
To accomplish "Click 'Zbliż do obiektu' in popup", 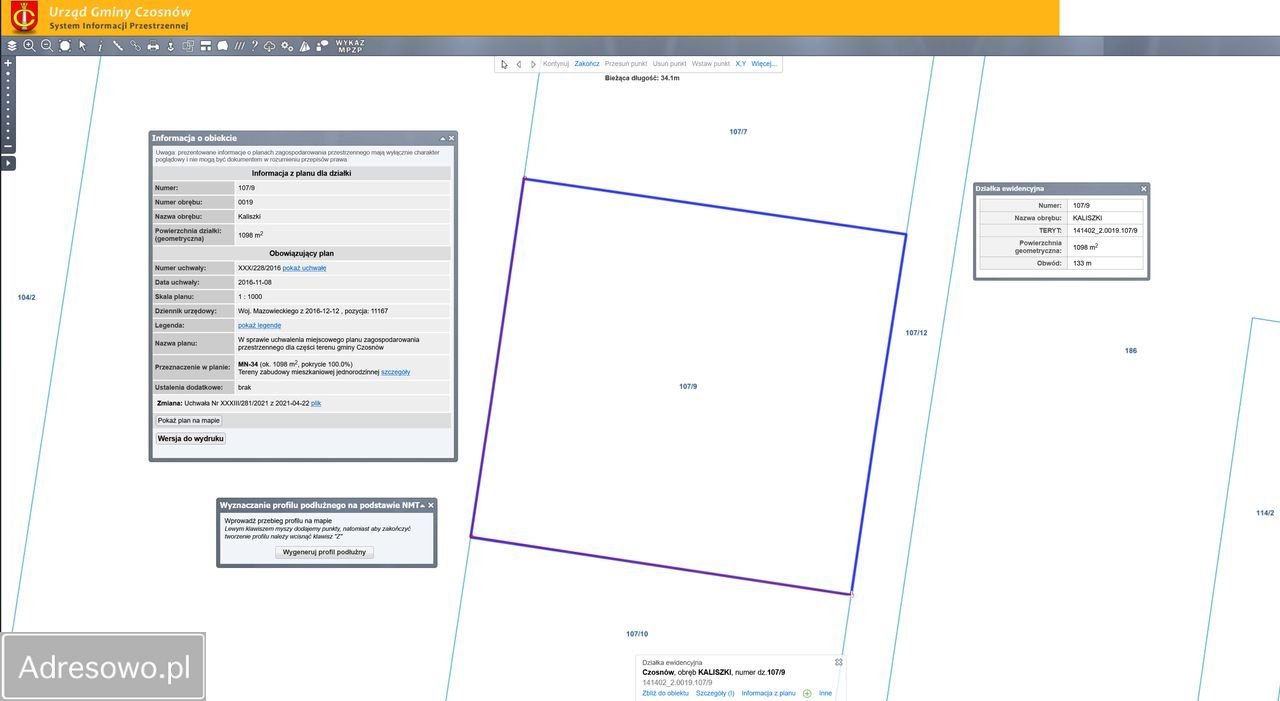I will [x=665, y=693].
